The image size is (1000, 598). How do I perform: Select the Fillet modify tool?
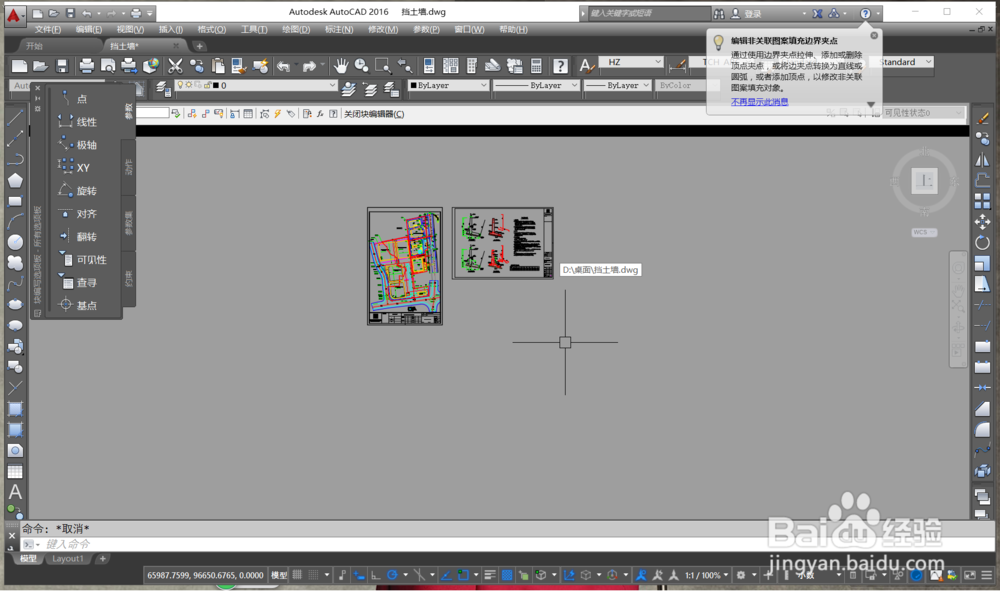tap(982, 430)
